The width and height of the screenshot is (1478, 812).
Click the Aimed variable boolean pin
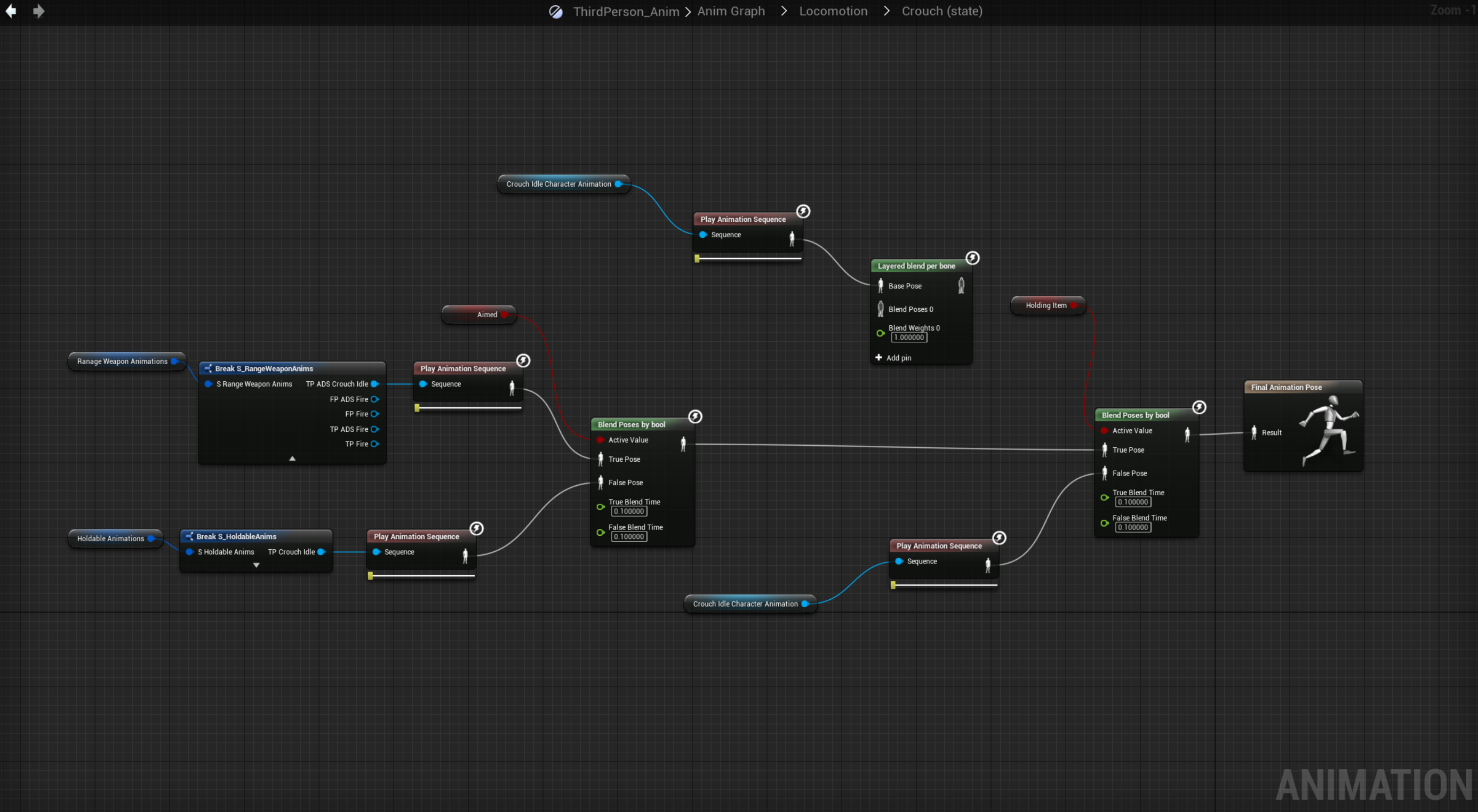coord(504,314)
